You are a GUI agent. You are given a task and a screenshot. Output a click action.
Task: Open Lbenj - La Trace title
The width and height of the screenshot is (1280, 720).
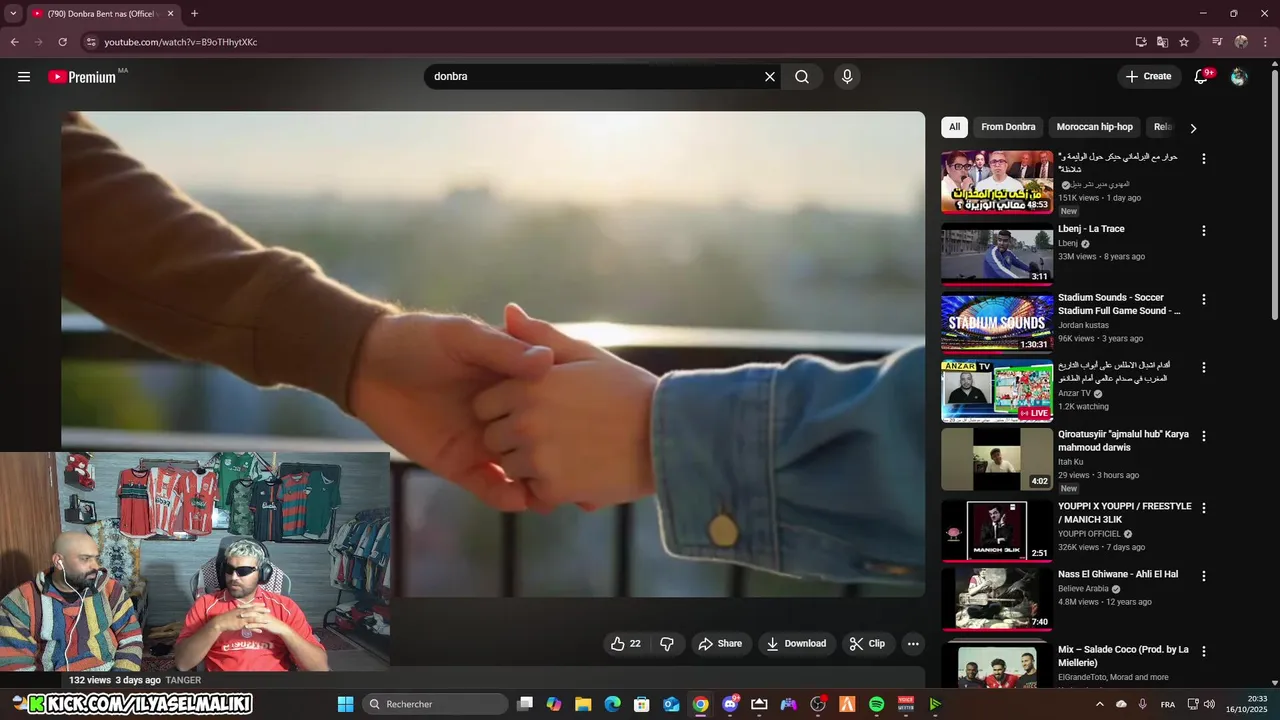click(x=1091, y=229)
